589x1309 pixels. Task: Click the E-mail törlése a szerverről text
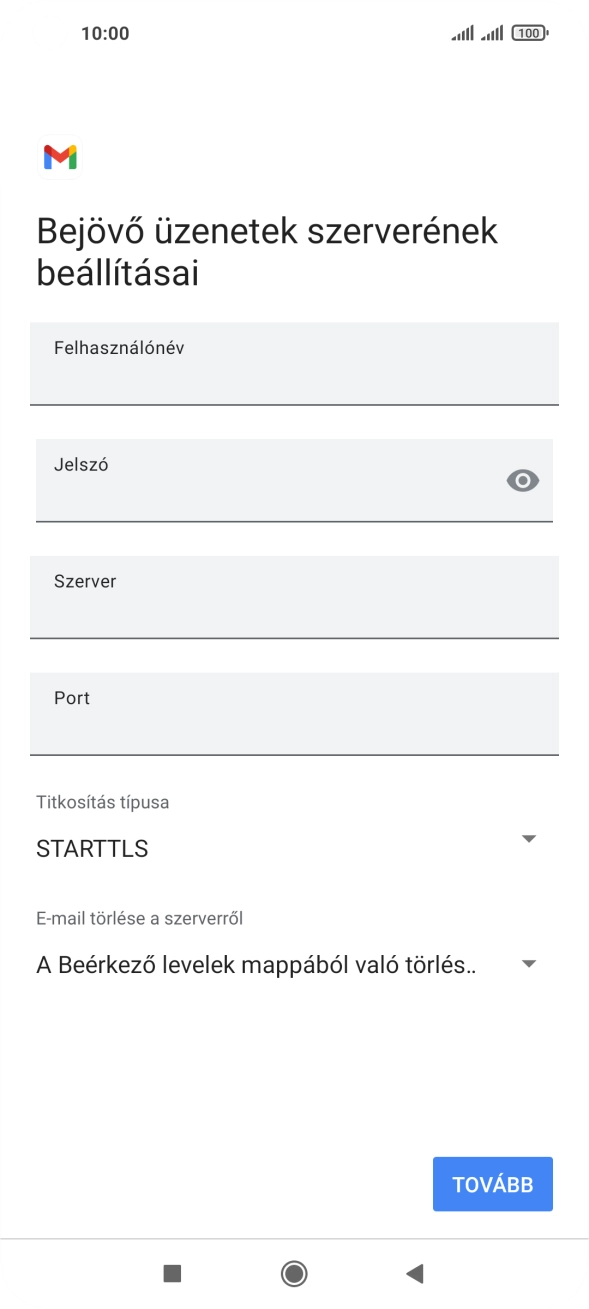coord(144,915)
